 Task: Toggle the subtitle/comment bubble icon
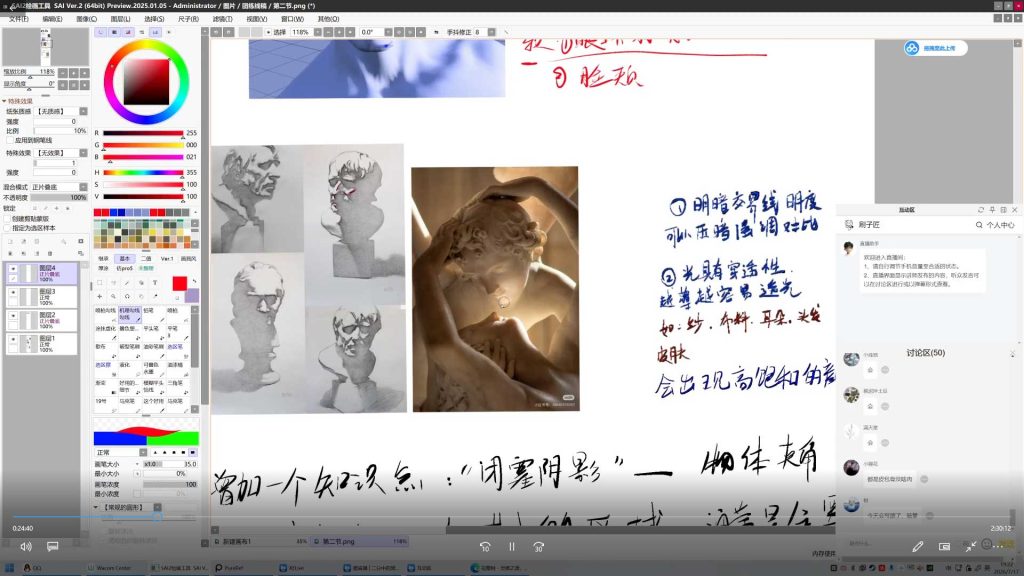[x=52, y=546]
